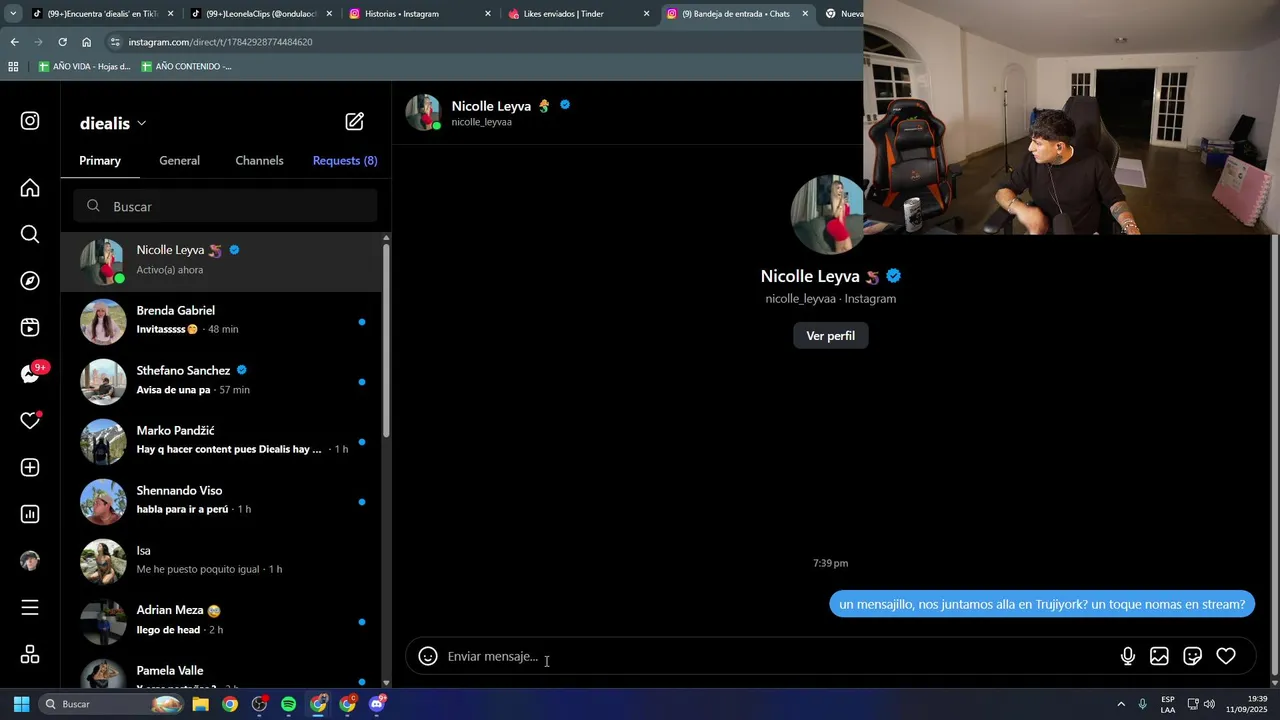Open the More hamburger menu icon
Viewport: 1280px width, 720px height.
(30, 608)
